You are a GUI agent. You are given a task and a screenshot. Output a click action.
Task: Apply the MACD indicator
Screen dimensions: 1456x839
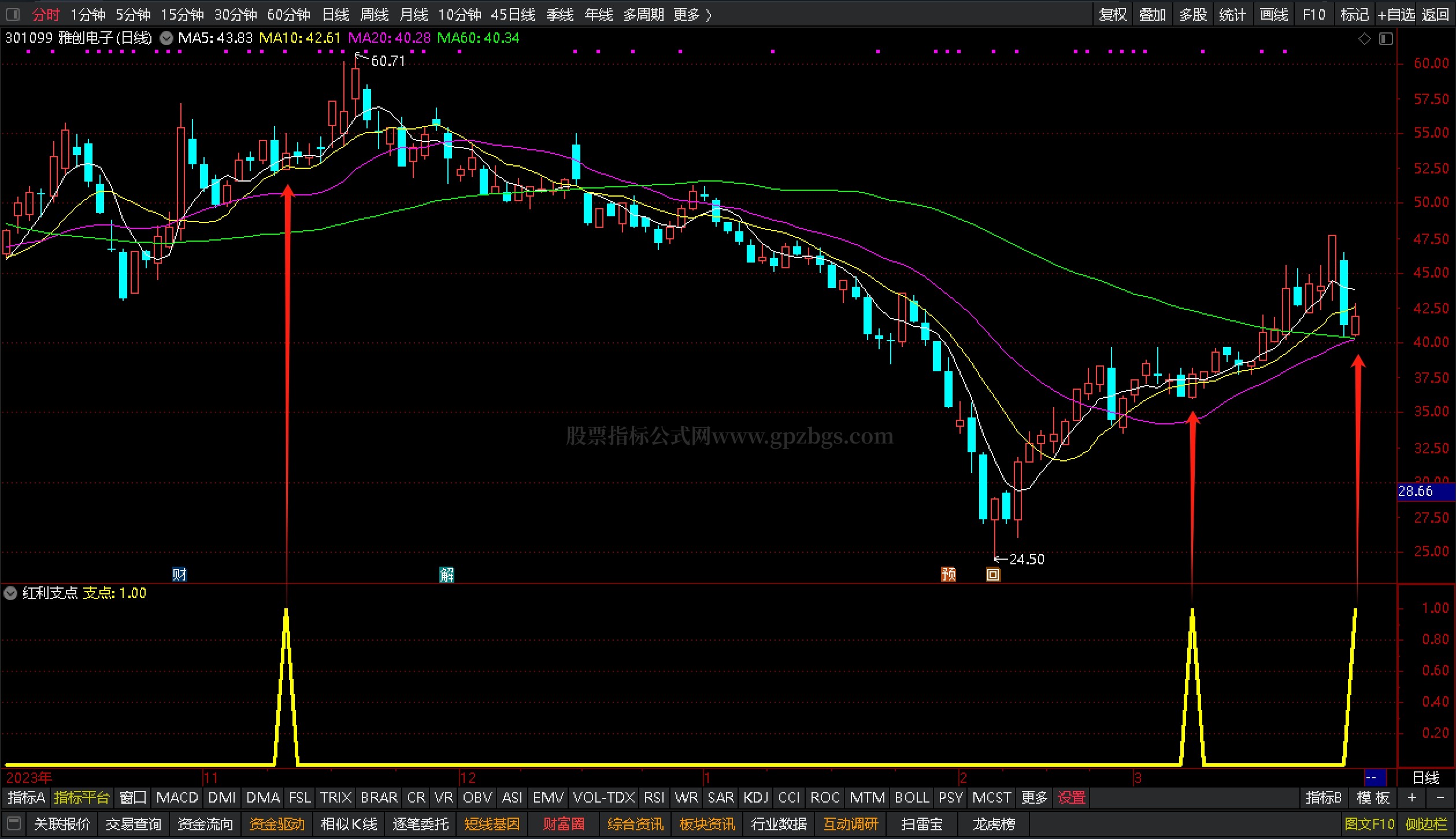(177, 798)
